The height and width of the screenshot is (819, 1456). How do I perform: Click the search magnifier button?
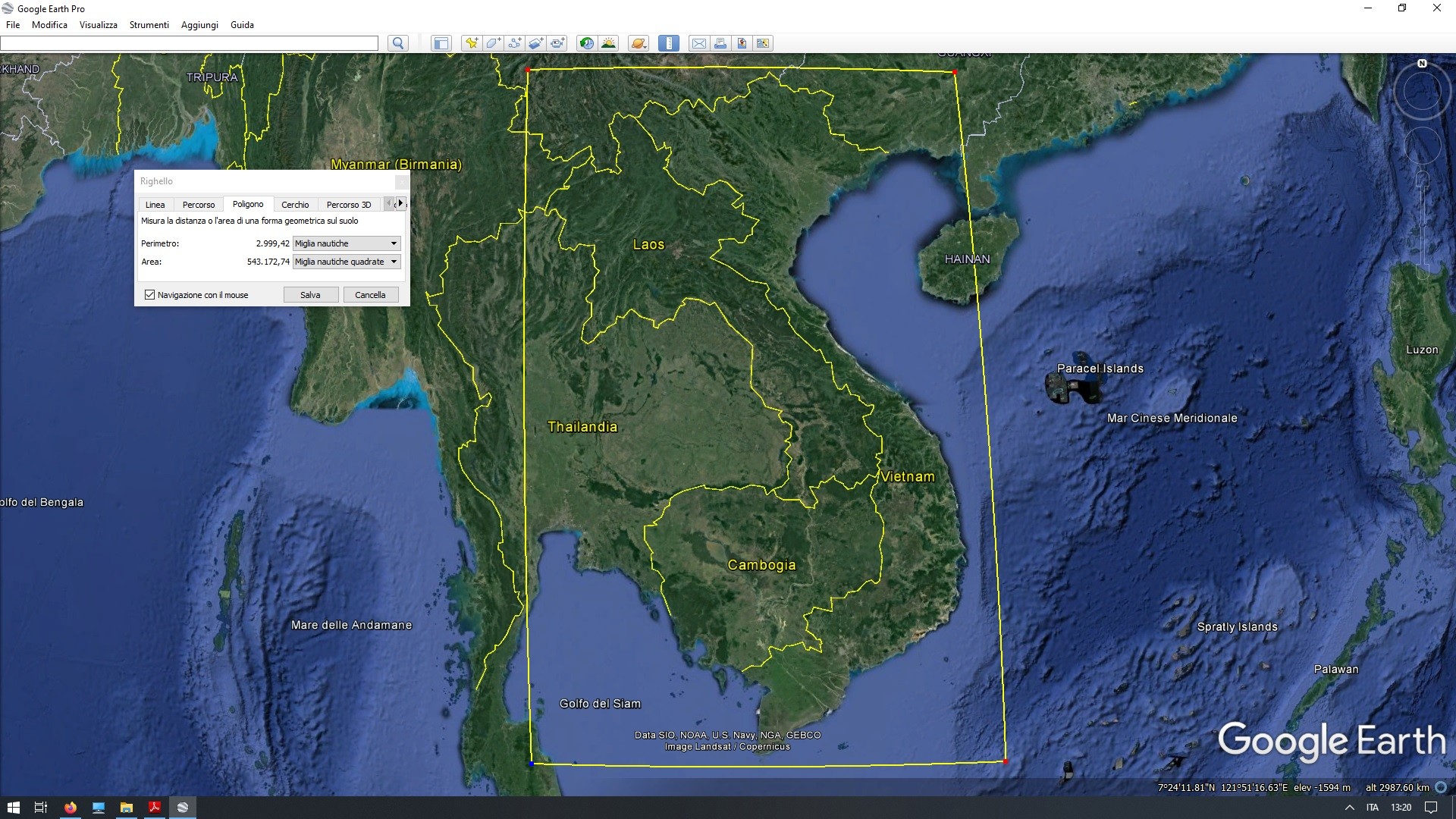pos(398,43)
